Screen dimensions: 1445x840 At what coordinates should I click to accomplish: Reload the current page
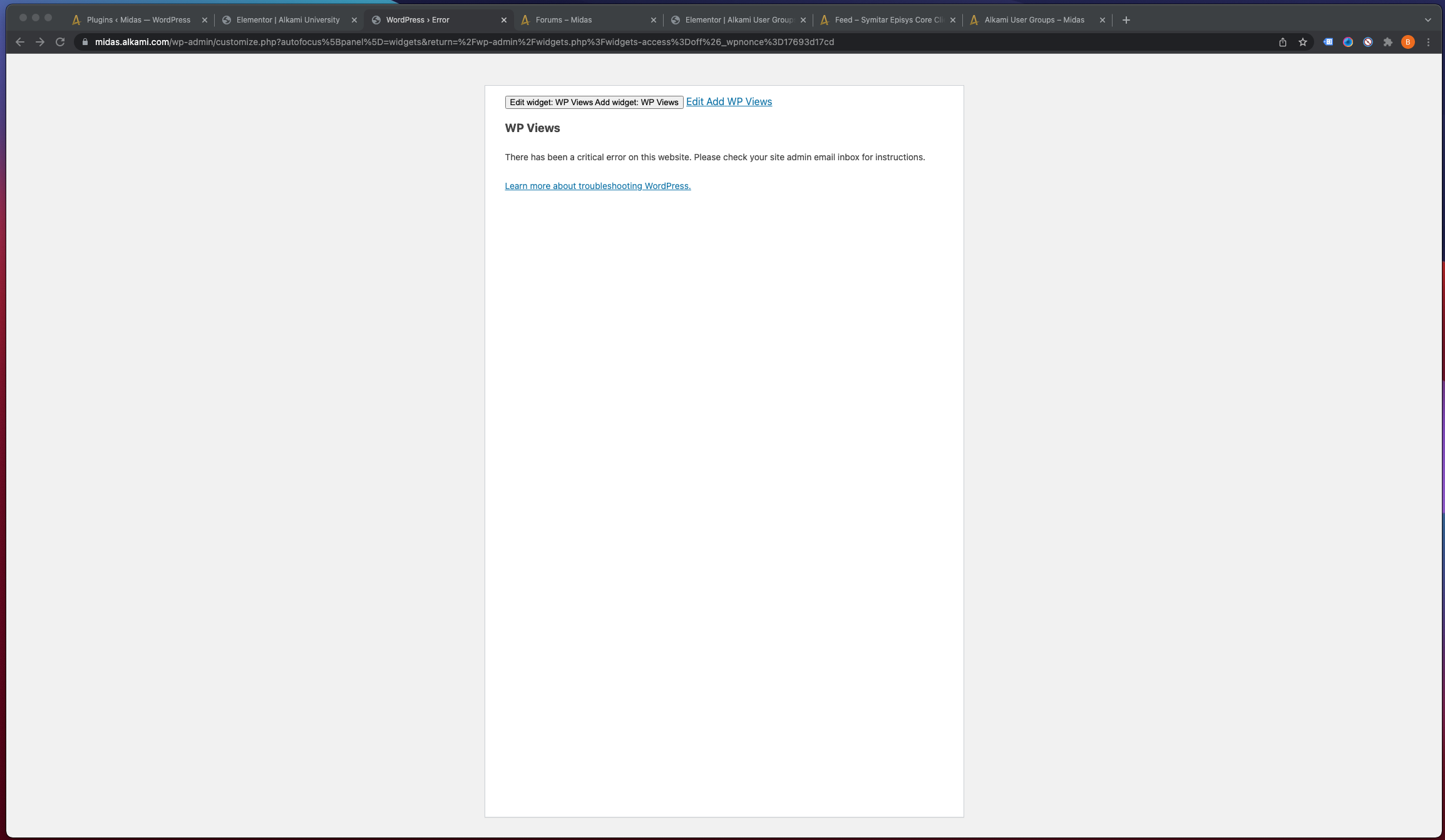[60, 42]
